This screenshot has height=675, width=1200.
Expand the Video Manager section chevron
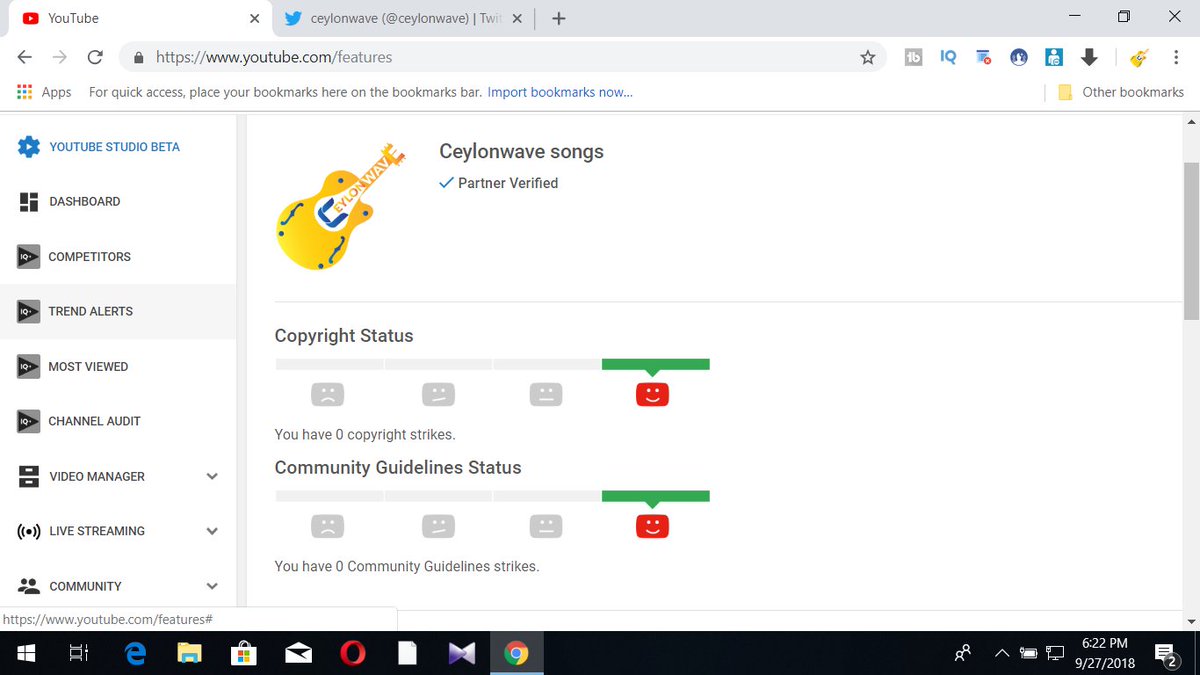click(212, 476)
